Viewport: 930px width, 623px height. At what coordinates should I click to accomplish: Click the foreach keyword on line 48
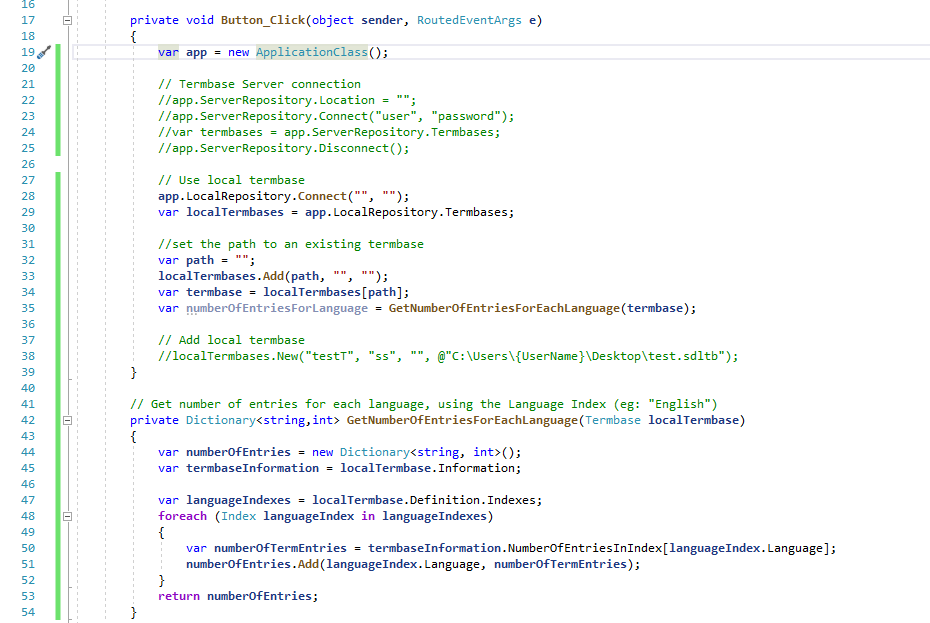183,517
